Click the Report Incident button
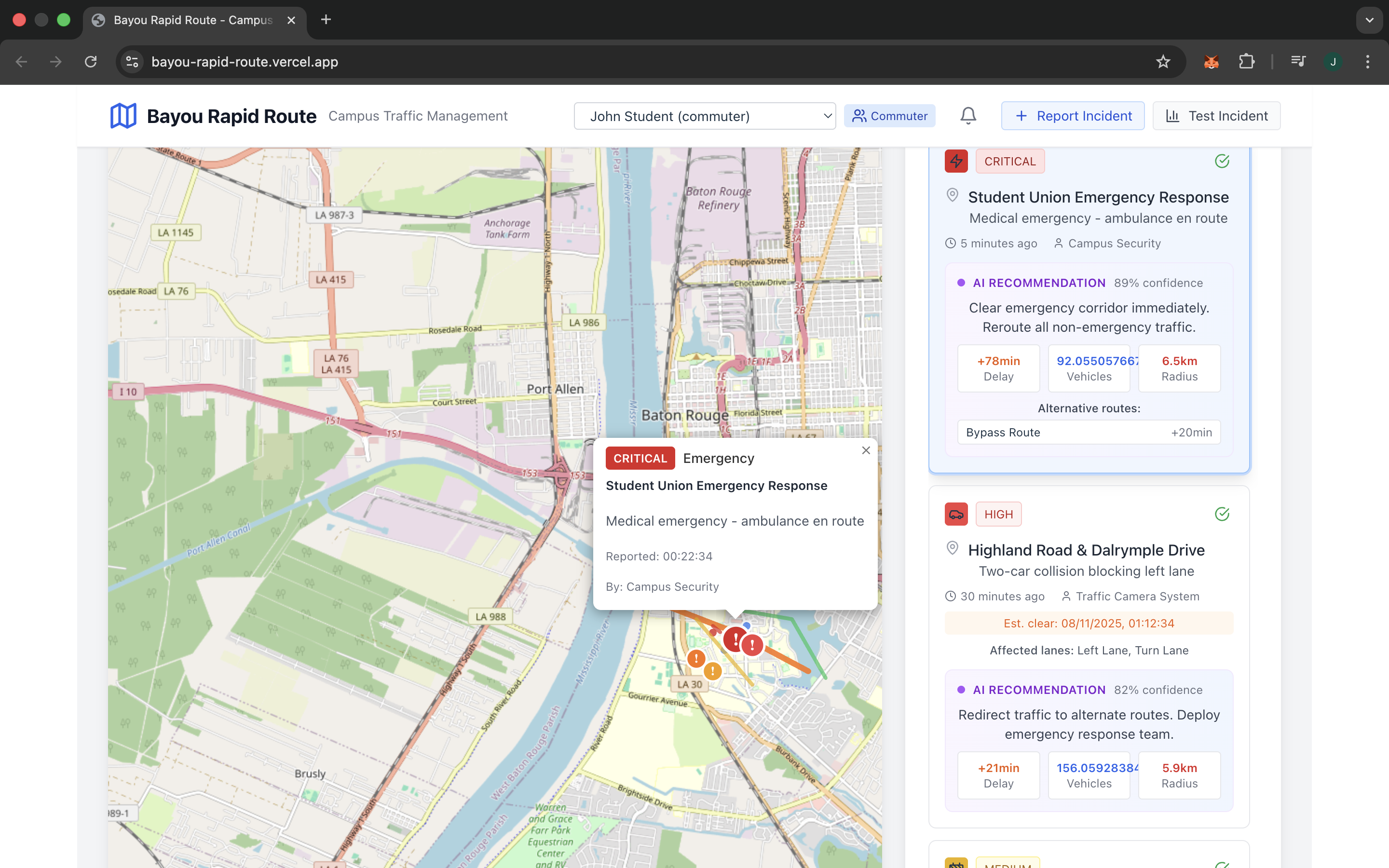The width and height of the screenshot is (1389, 868). [x=1072, y=116]
